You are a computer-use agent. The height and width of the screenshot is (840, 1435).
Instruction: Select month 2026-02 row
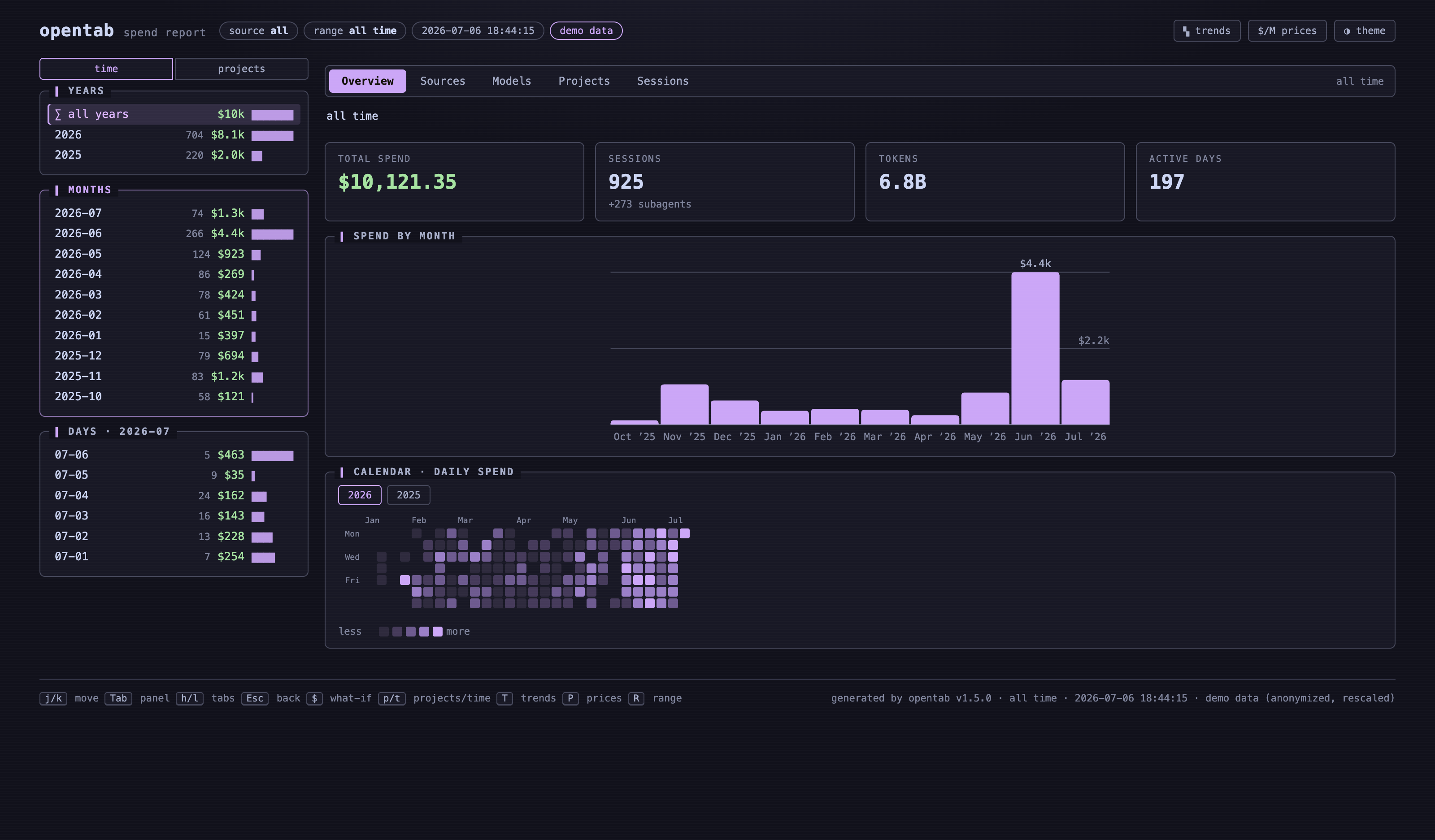click(x=174, y=315)
